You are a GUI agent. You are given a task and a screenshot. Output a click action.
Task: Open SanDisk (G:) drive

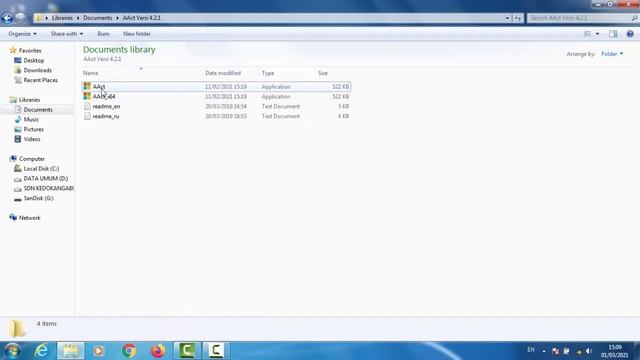pos(38,198)
